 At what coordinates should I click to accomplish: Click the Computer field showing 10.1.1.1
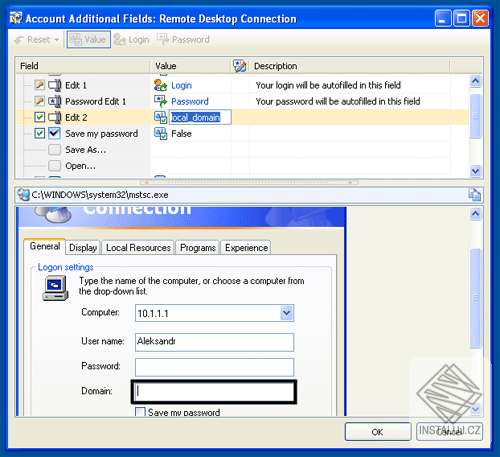click(x=214, y=313)
